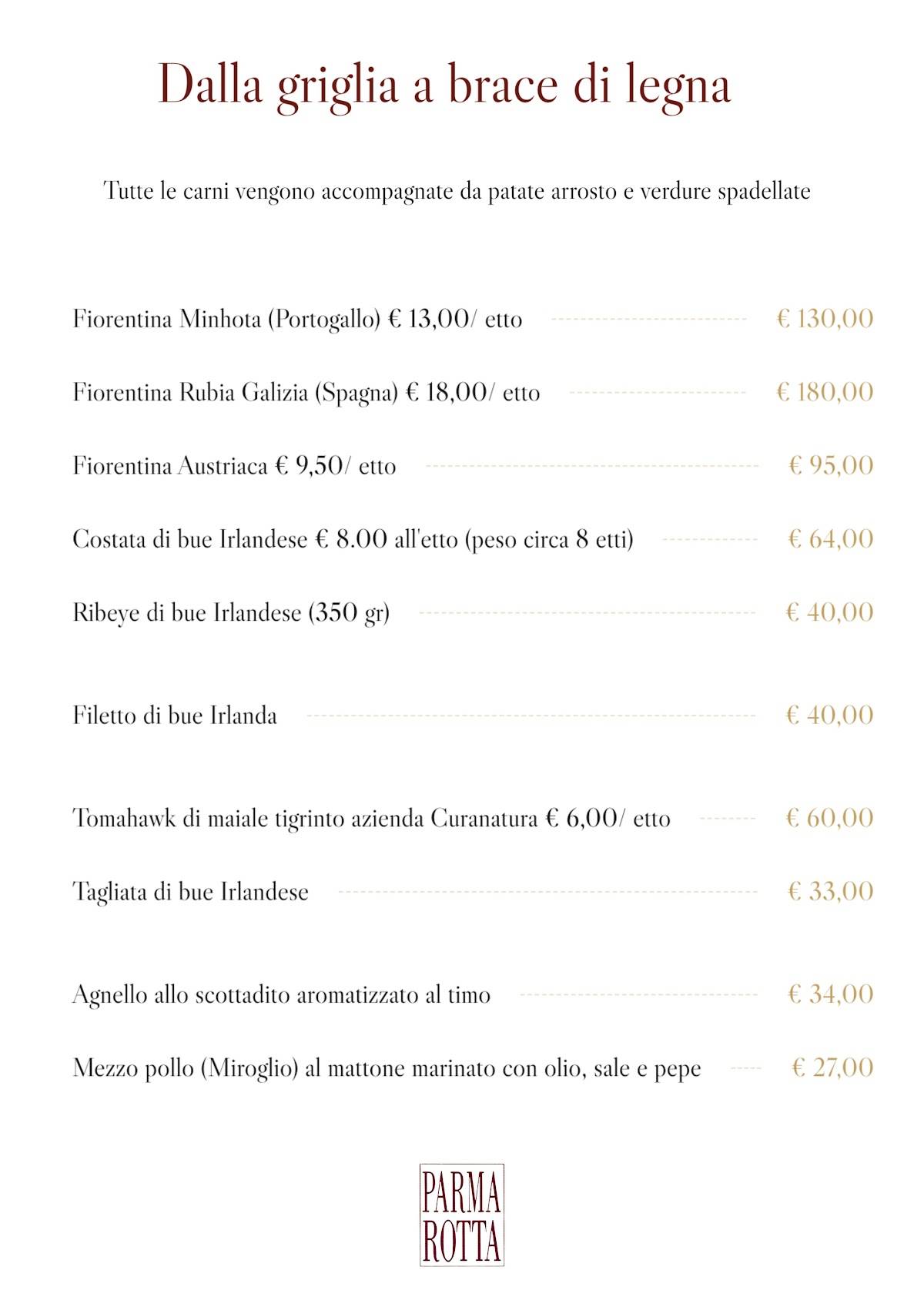The width and height of the screenshot is (924, 1307).
Task: Click the € 180,00 price
Action: click(x=825, y=392)
